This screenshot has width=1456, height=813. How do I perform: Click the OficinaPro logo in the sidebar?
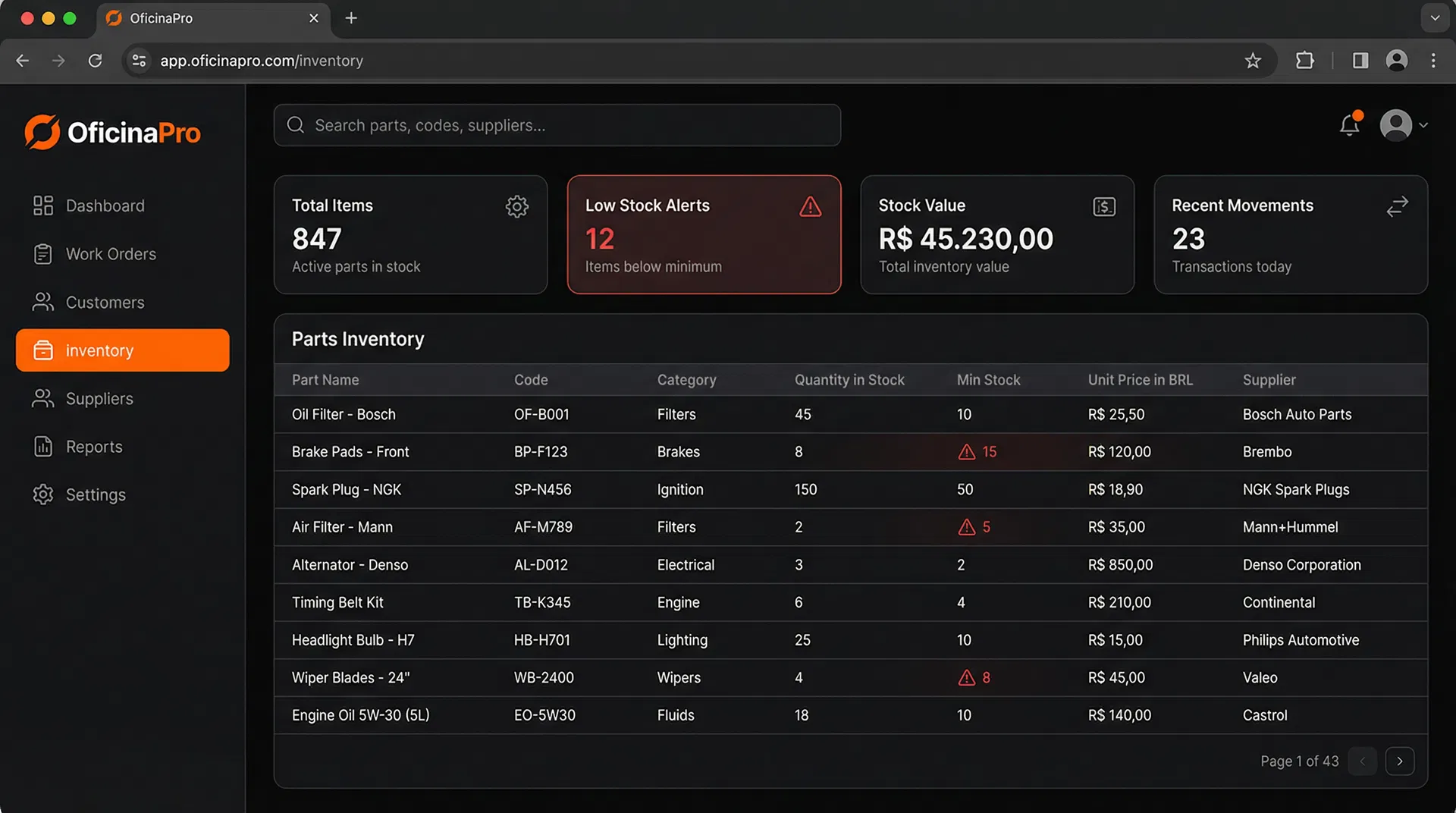point(112,133)
